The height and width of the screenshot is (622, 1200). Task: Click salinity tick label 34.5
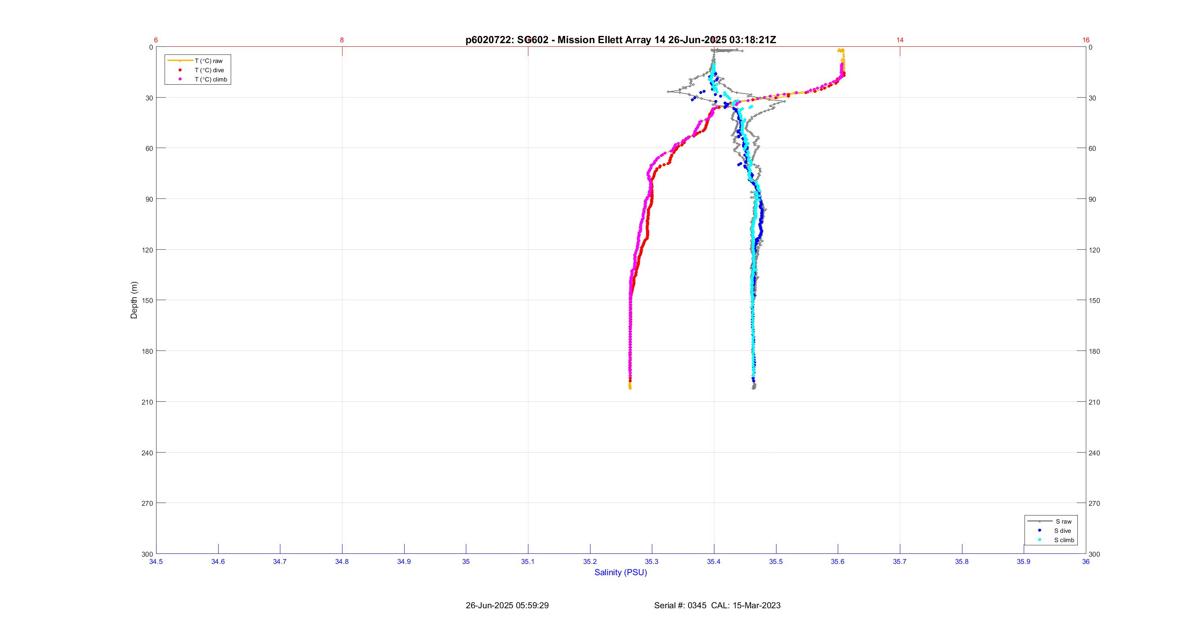point(156,562)
